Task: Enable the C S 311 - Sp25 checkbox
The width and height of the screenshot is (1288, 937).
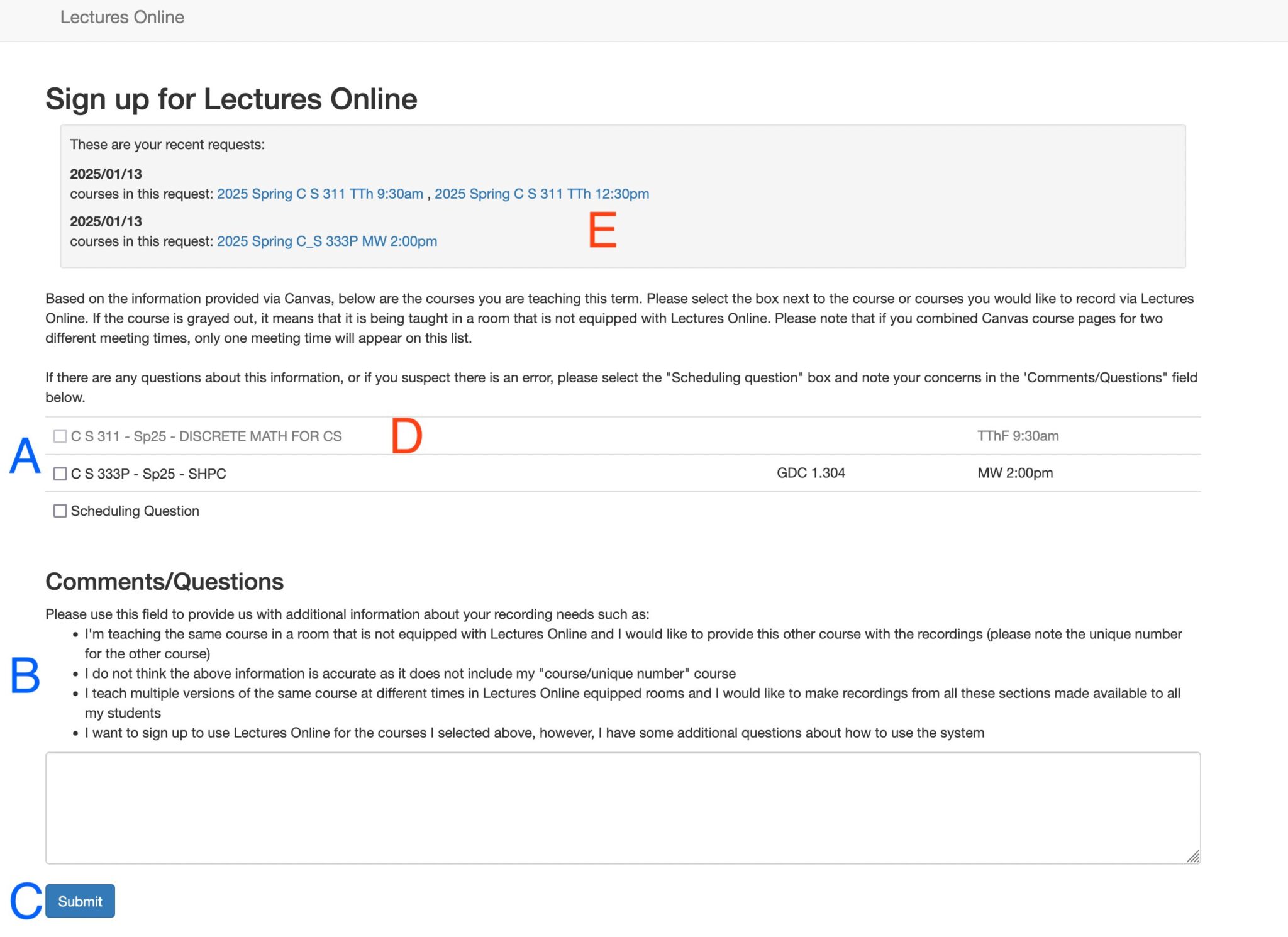Action: [60, 436]
